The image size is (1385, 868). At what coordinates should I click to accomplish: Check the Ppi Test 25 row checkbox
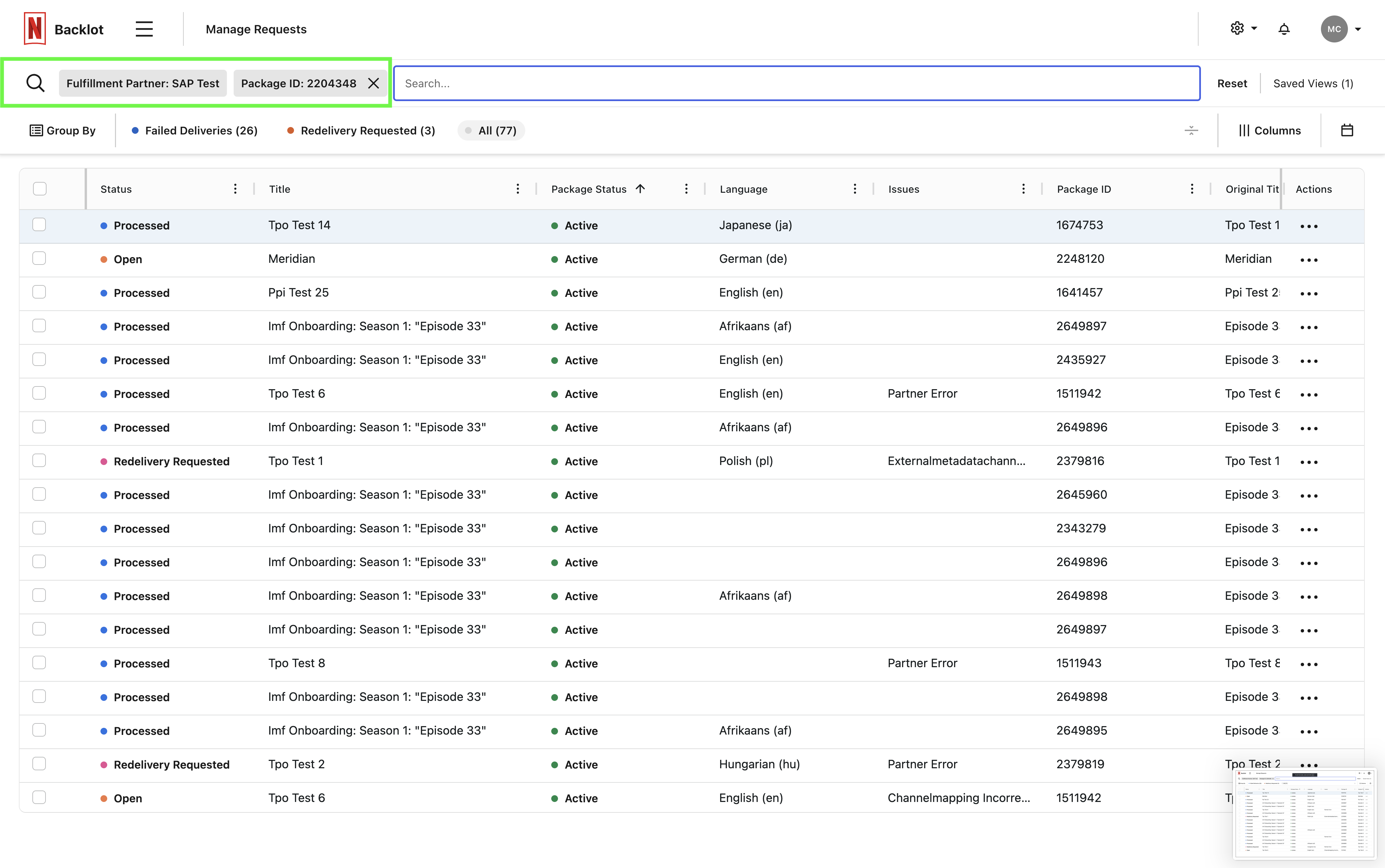(x=39, y=292)
